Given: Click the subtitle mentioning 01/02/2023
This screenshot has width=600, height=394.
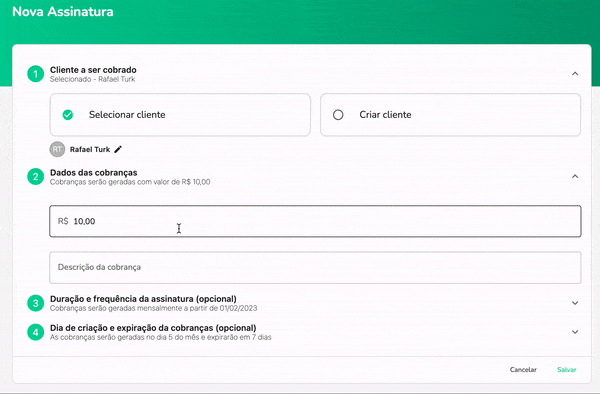Looking at the screenshot, I should coord(153,308).
